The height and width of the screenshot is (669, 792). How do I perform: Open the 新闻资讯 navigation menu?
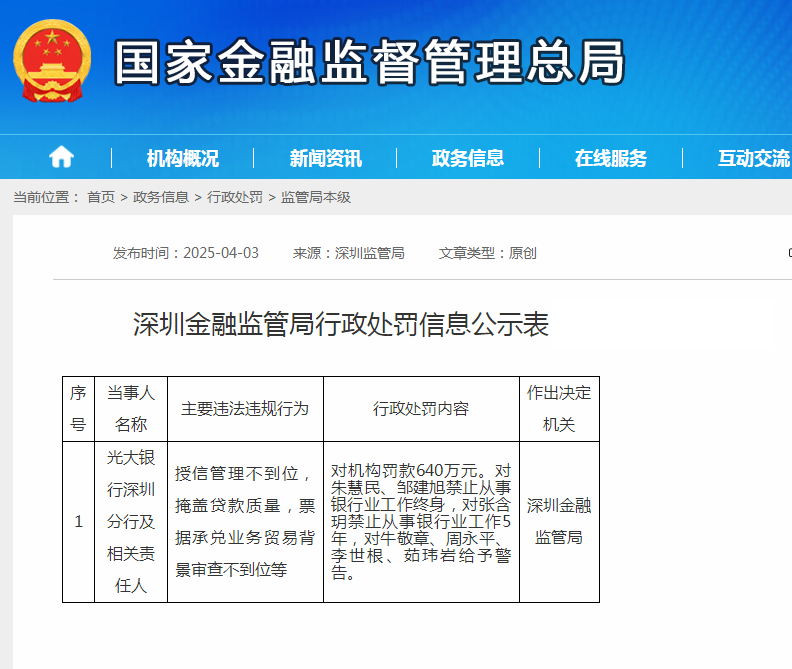[325, 158]
